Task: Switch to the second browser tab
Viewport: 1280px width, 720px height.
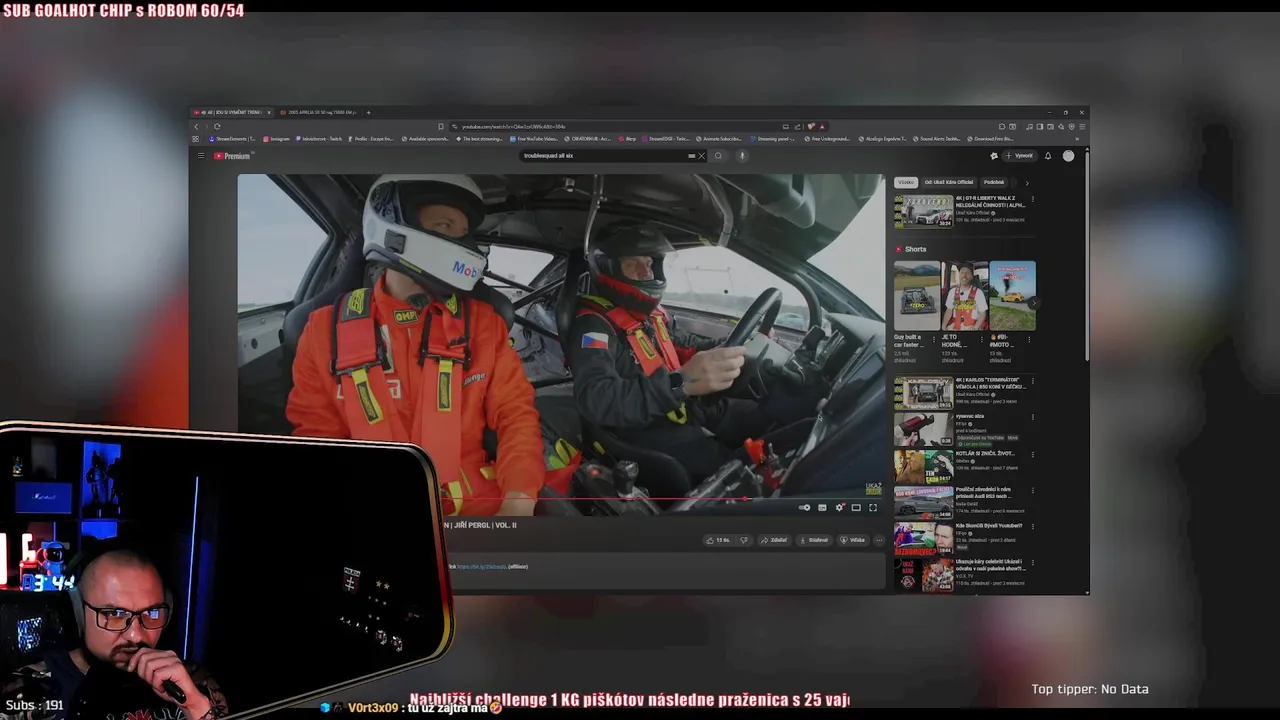Action: tap(318, 112)
